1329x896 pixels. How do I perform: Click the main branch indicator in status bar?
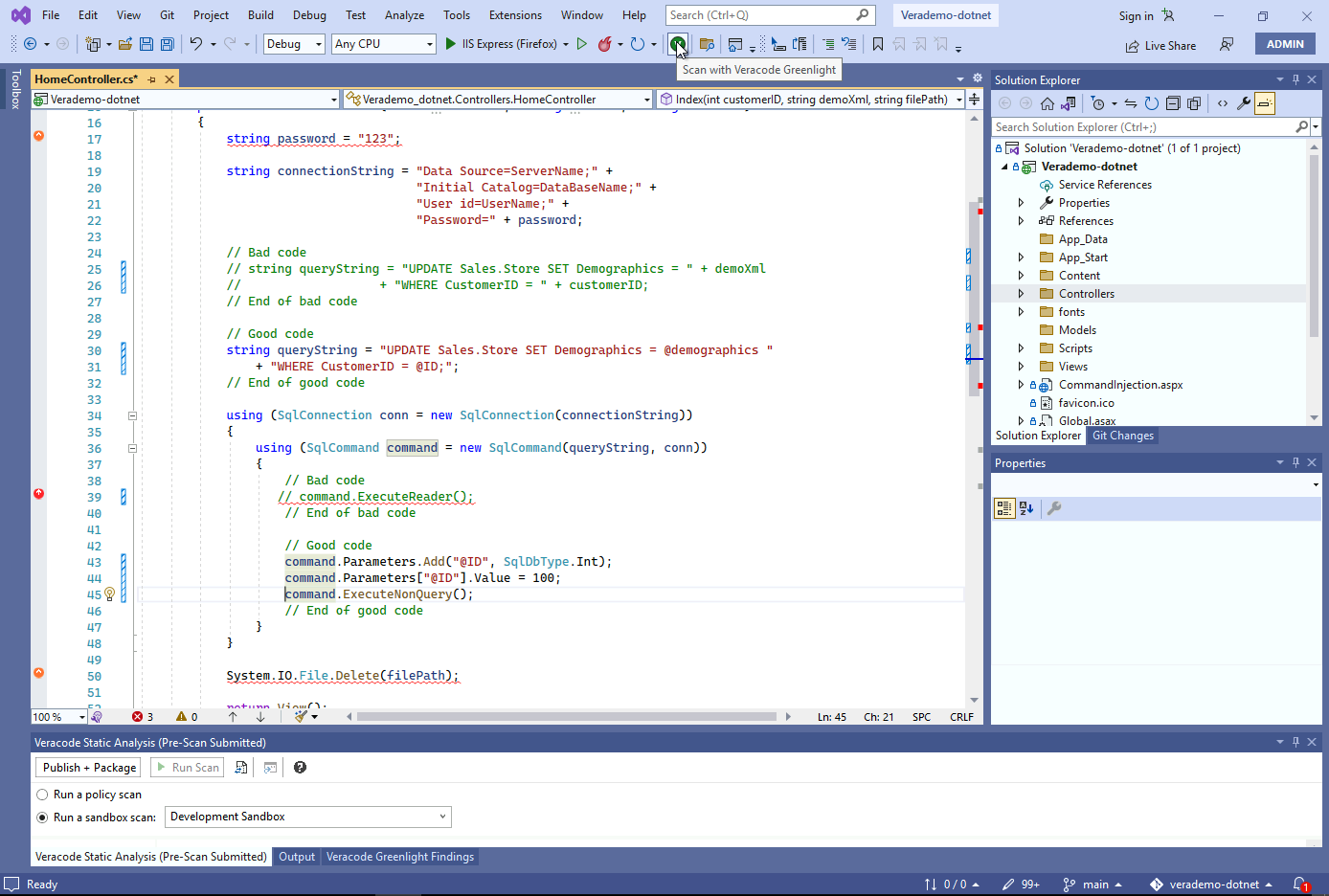(x=1092, y=885)
